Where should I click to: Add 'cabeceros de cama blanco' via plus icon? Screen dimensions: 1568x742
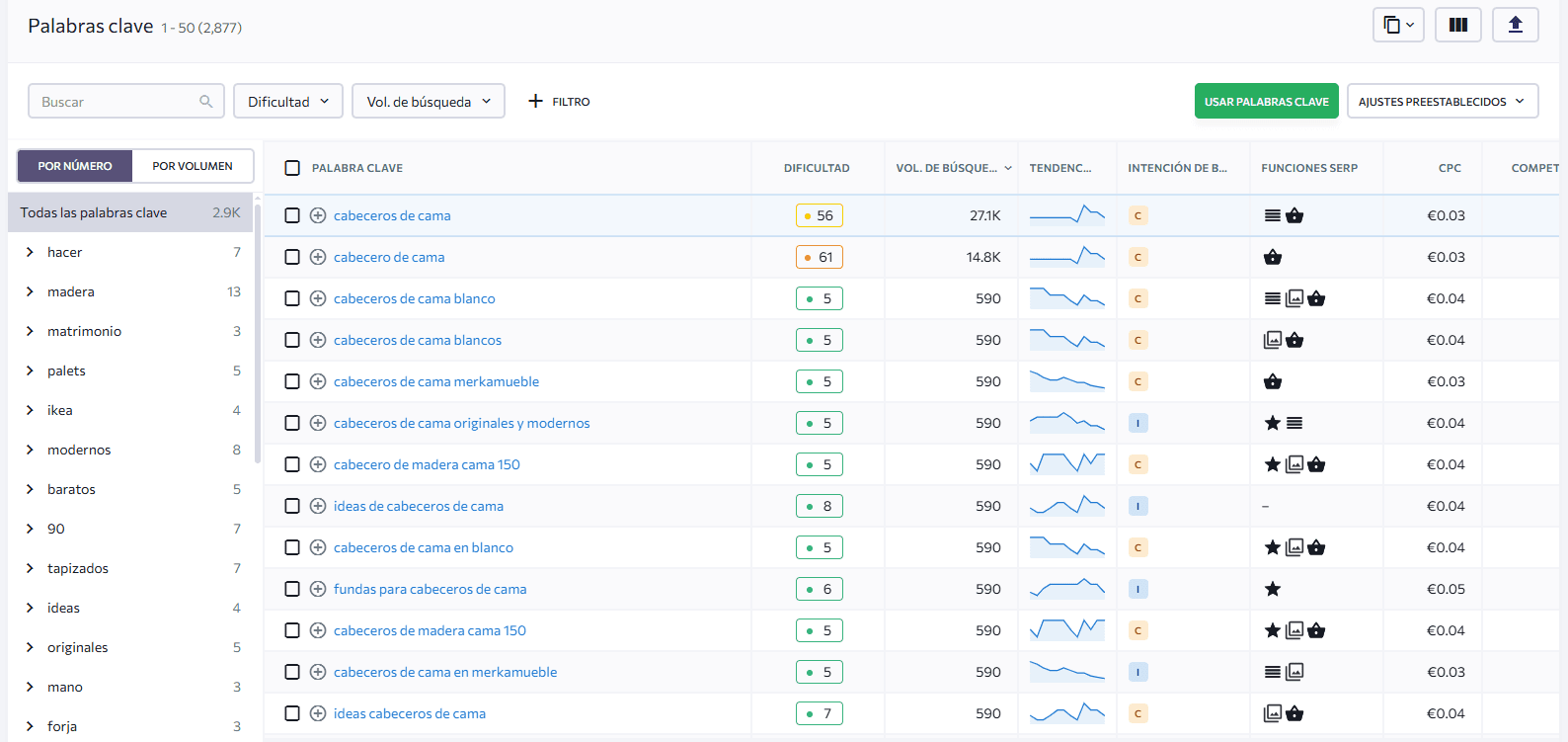tap(318, 298)
